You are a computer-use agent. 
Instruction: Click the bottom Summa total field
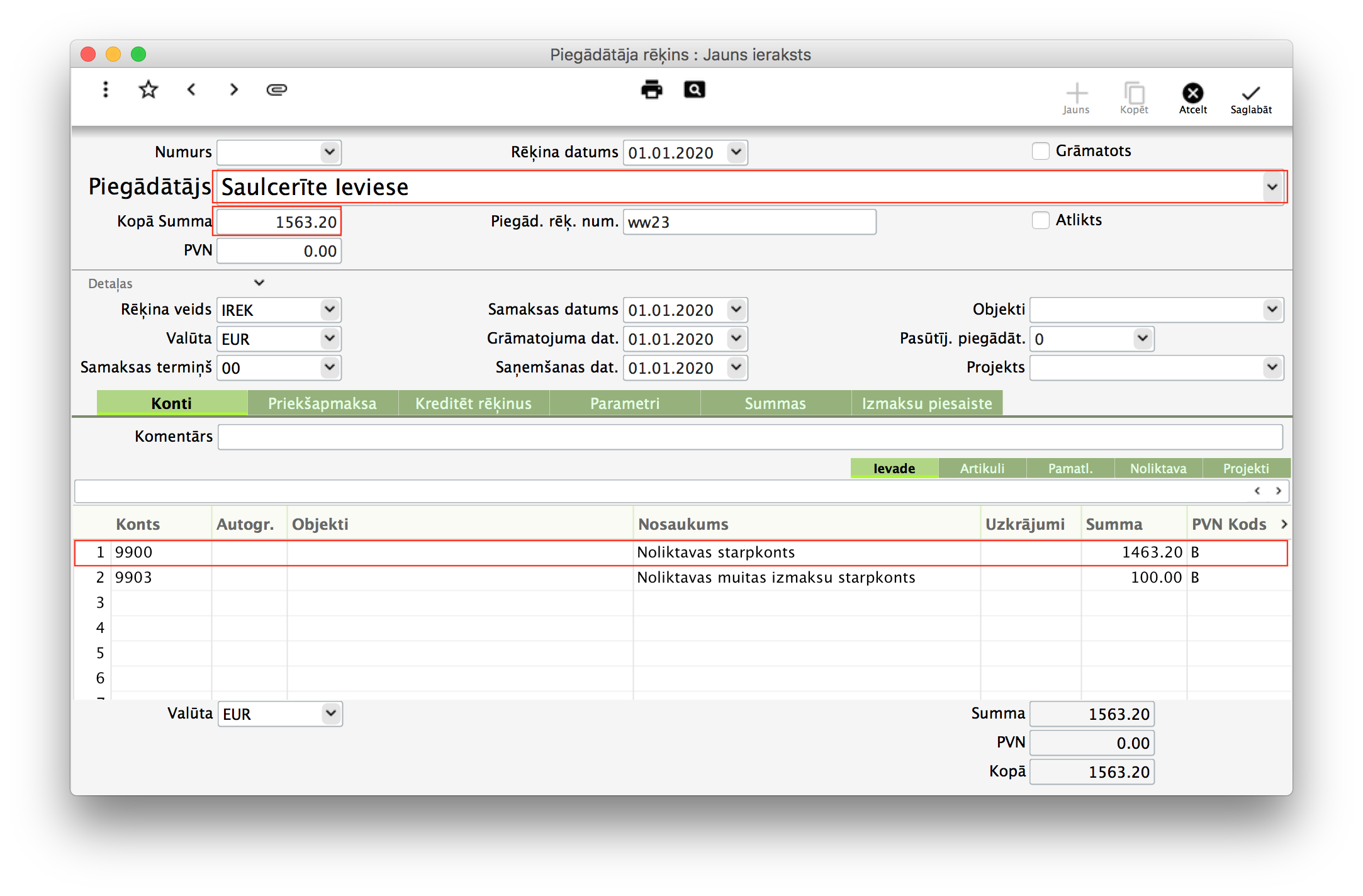coord(1092,714)
